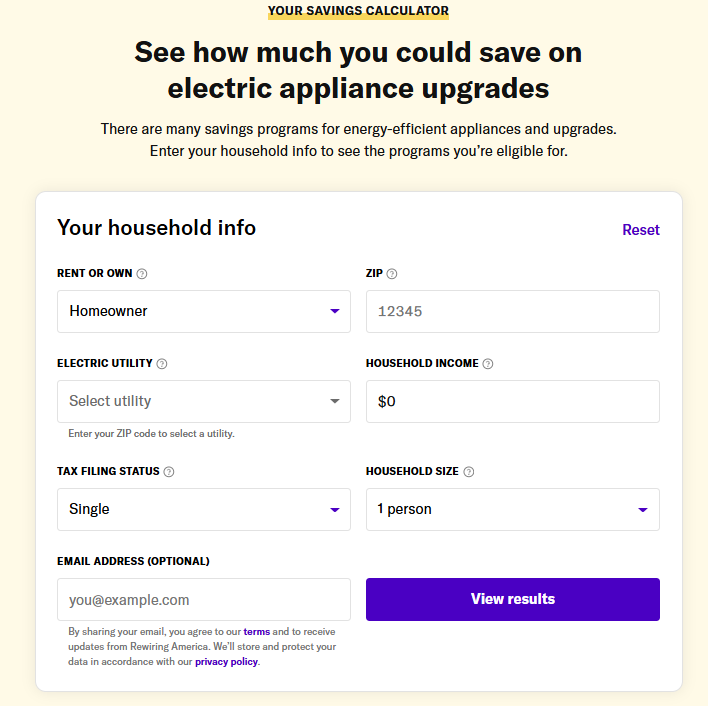
Task: Expand the Tax Filing Status dropdown
Action: 203,509
